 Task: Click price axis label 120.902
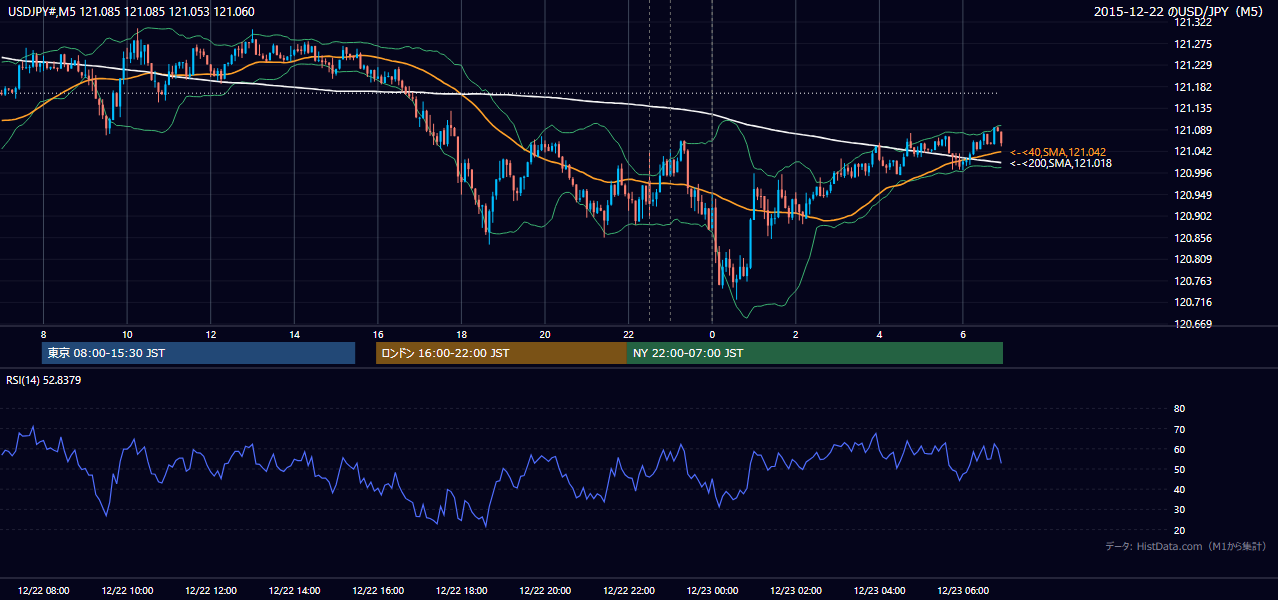[1193, 216]
